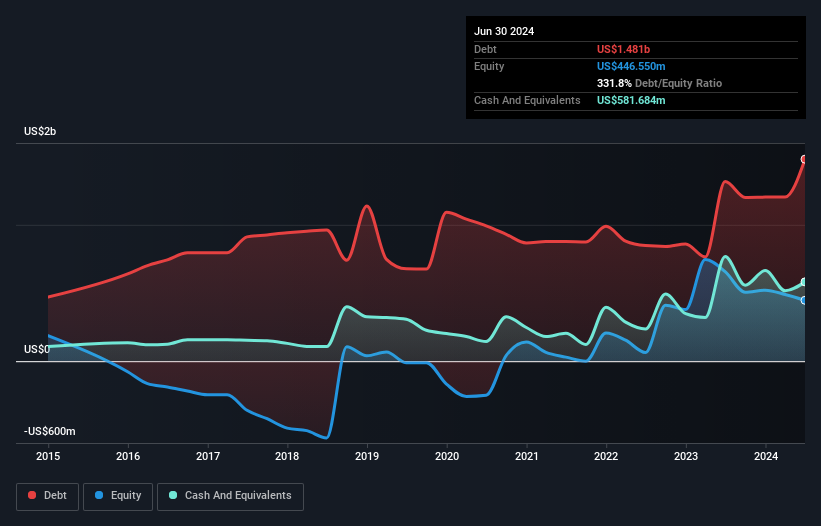Click Cash And Equivalents label in tooltip
This screenshot has height=526, width=821.
[x=527, y=100]
